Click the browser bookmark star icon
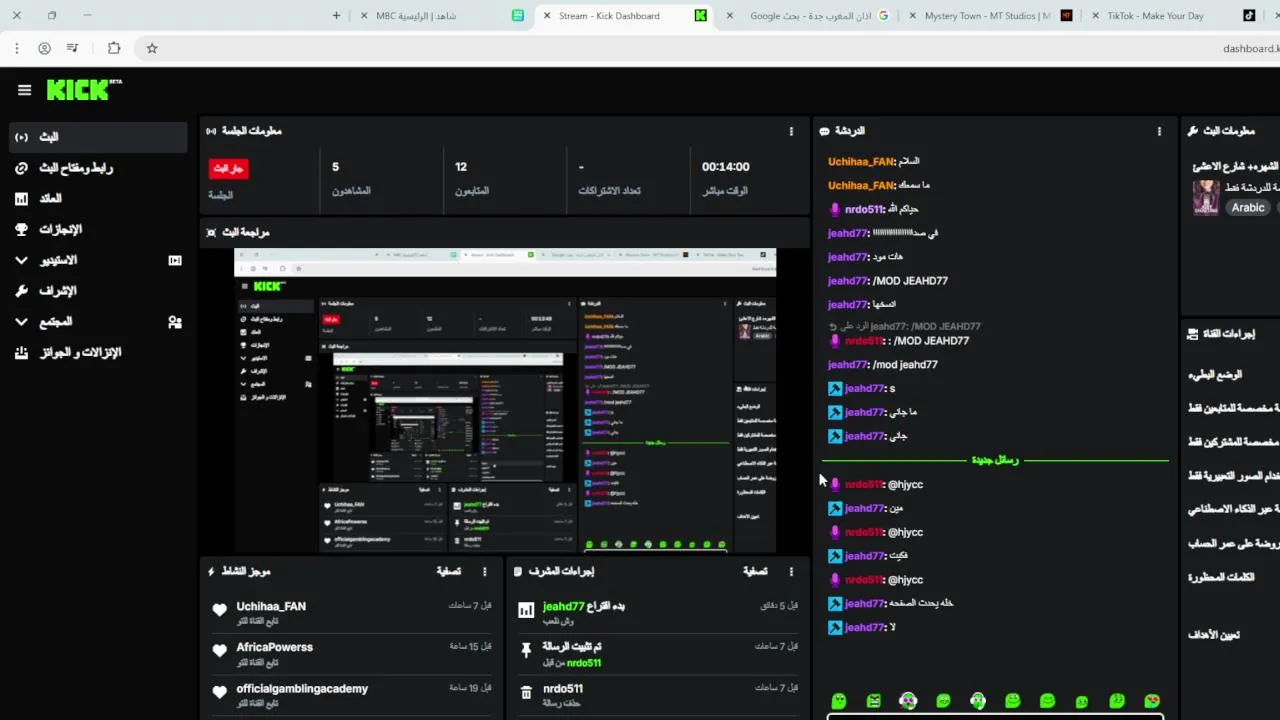The height and width of the screenshot is (720, 1280). point(152,48)
